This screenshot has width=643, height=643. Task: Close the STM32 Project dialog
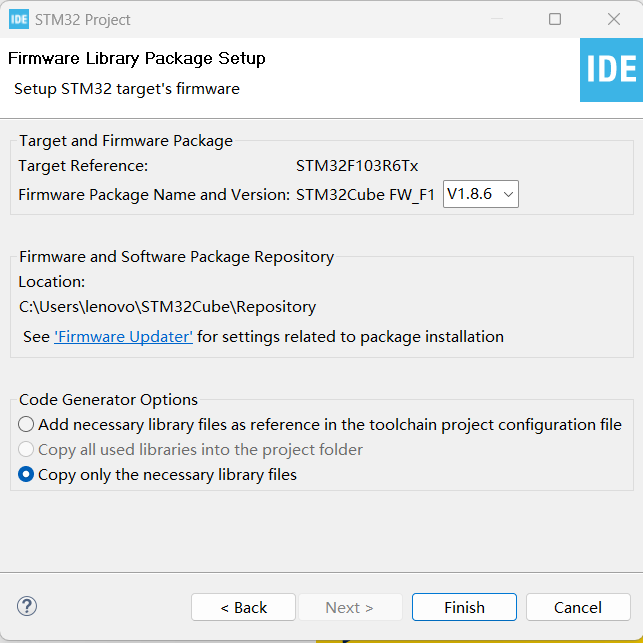614,19
